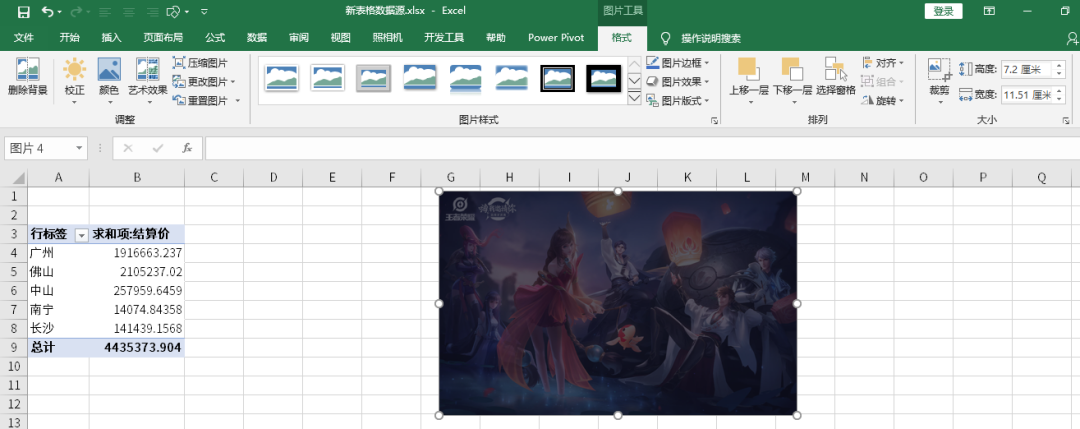Click the formula bar input area
The height and width of the screenshot is (429, 1080).
tap(641, 148)
